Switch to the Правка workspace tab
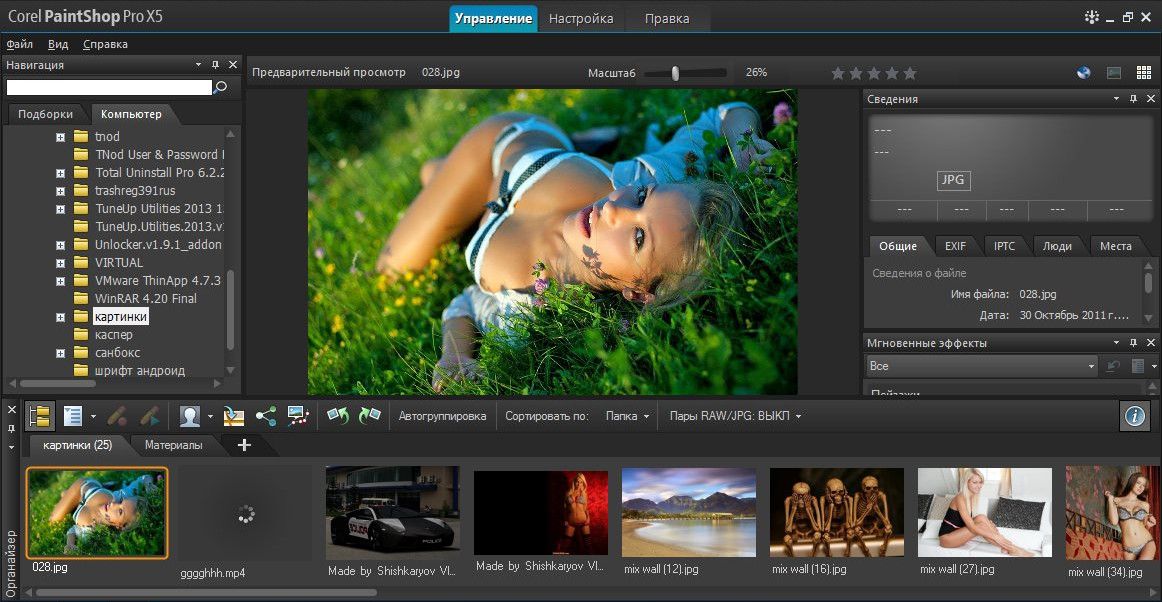 point(667,19)
